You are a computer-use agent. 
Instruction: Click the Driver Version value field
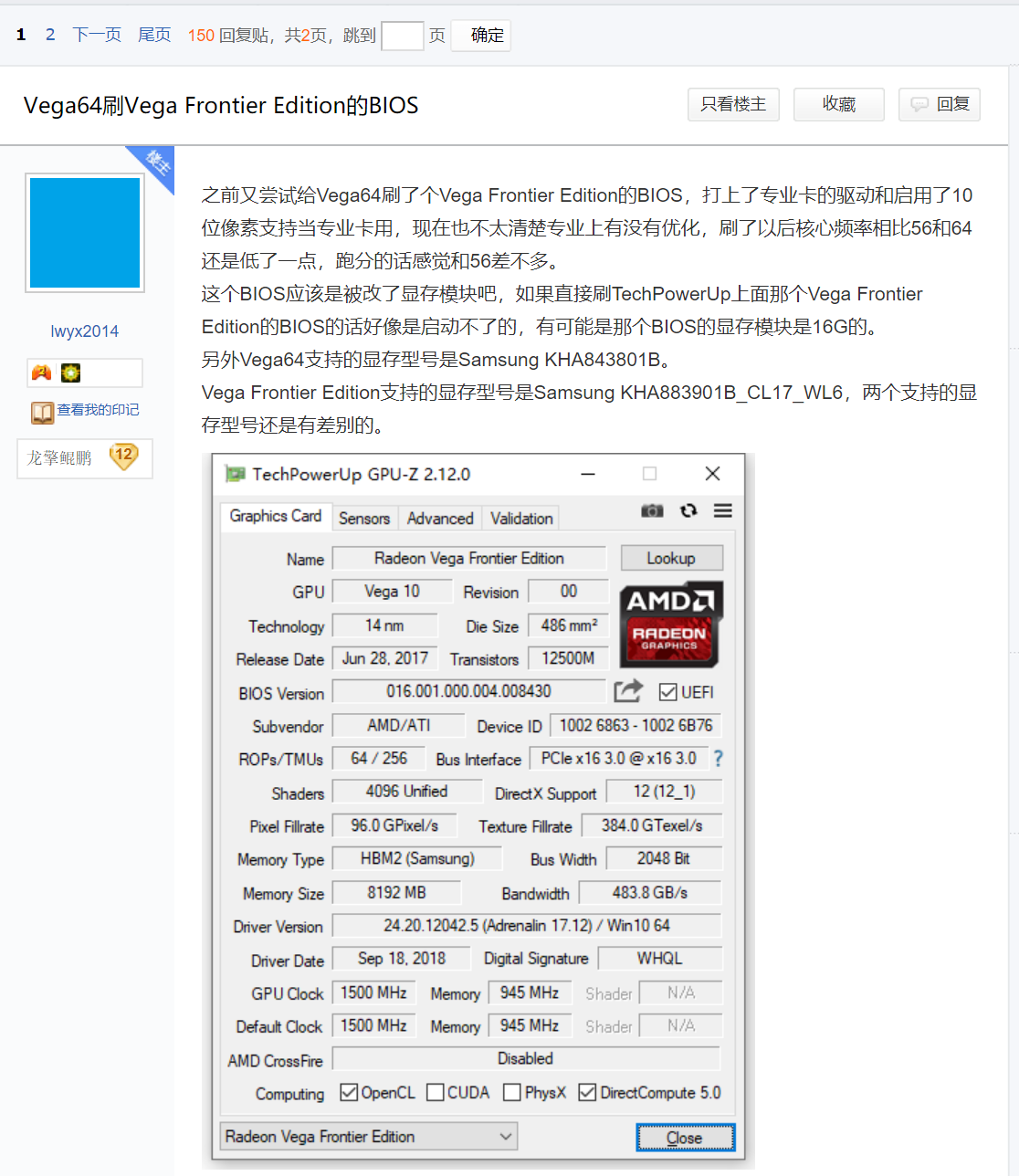527,926
